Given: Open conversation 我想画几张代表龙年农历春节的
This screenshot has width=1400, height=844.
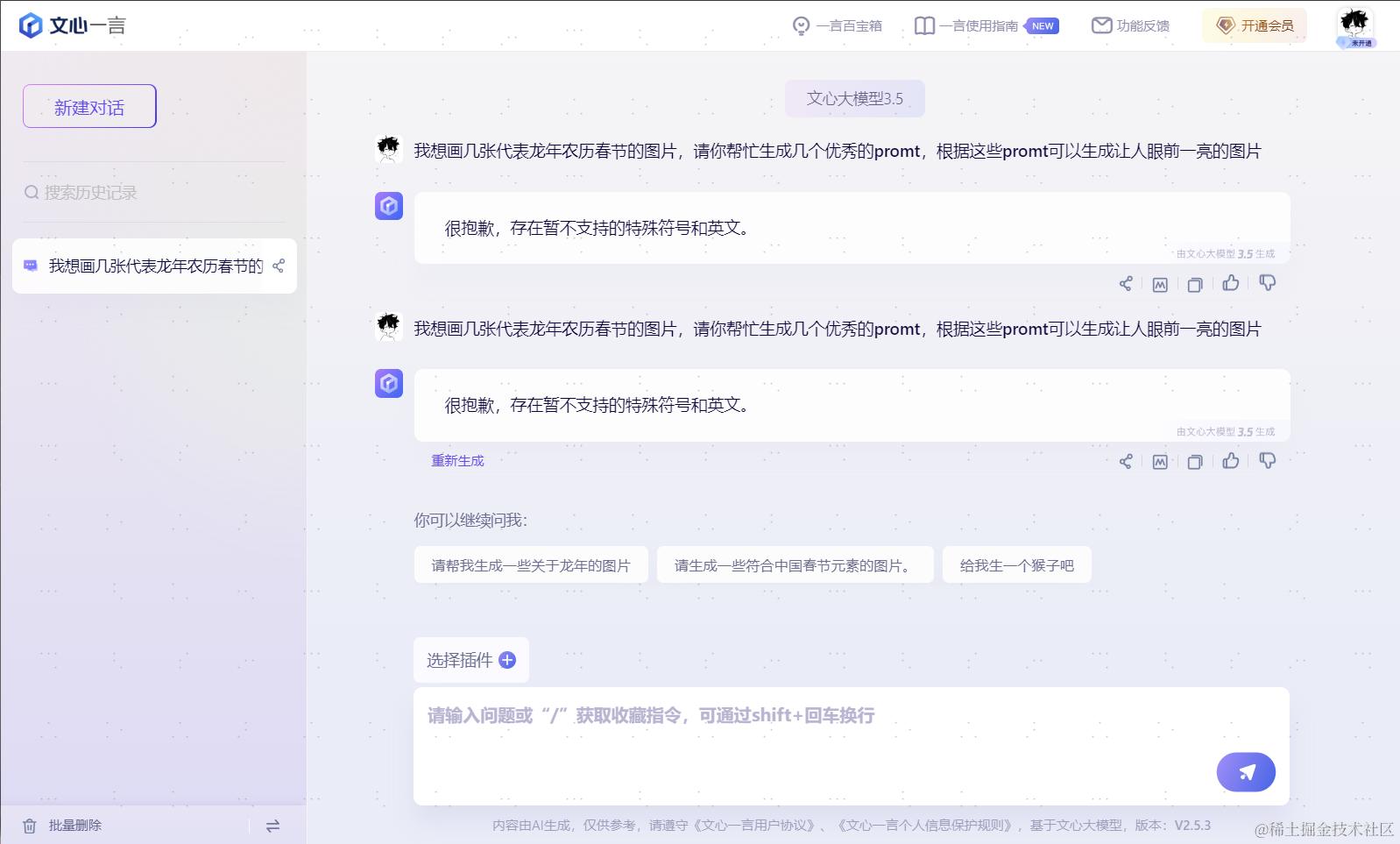Looking at the screenshot, I should pyautogui.click(x=154, y=266).
